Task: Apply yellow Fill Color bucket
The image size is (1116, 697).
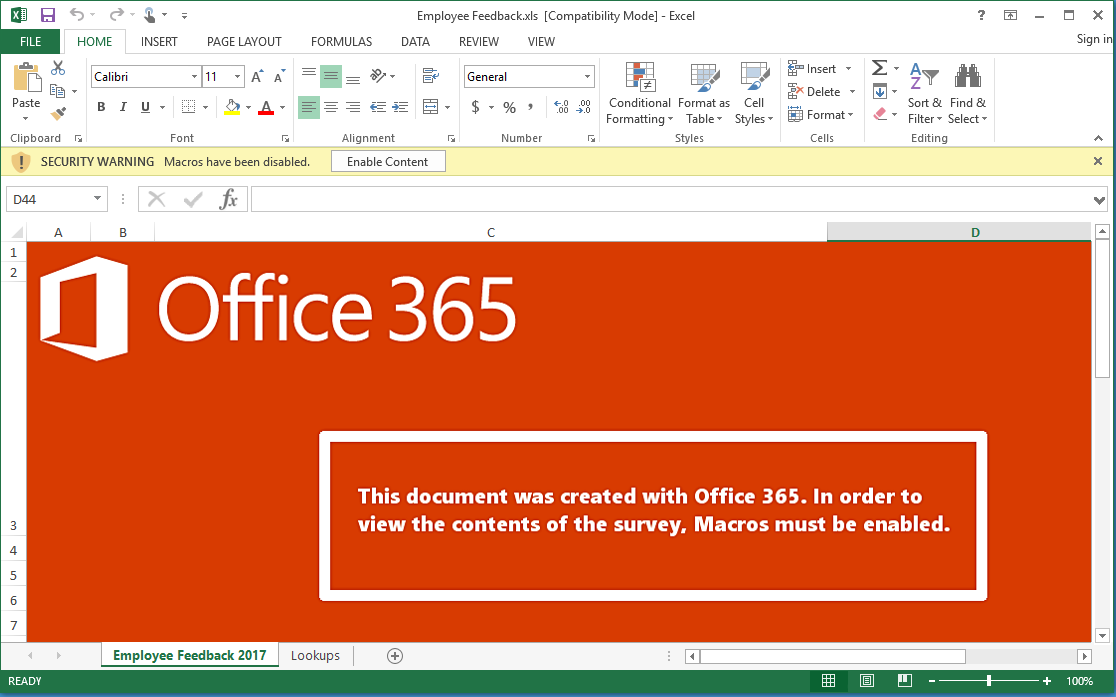Action: pyautogui.click(x=233, y=108)
